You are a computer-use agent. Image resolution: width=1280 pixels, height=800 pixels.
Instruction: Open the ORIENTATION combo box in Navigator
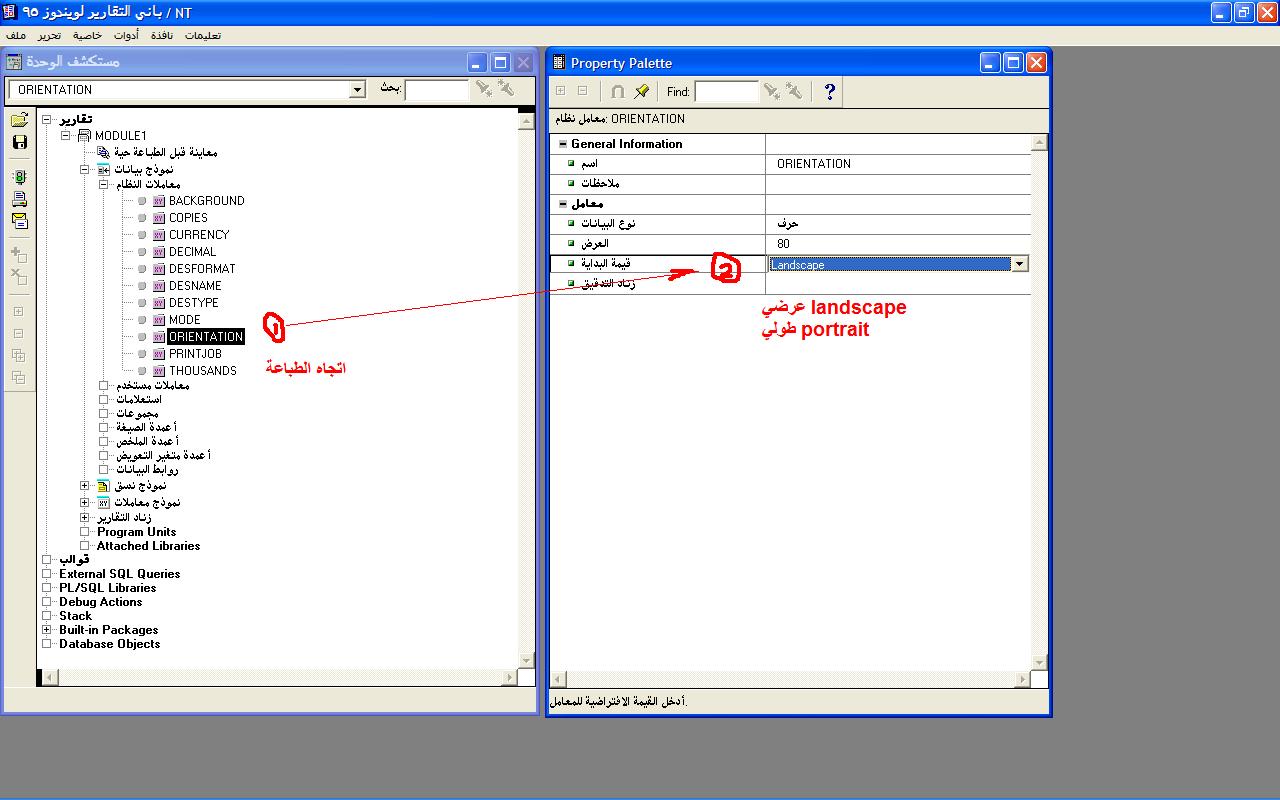357,90
